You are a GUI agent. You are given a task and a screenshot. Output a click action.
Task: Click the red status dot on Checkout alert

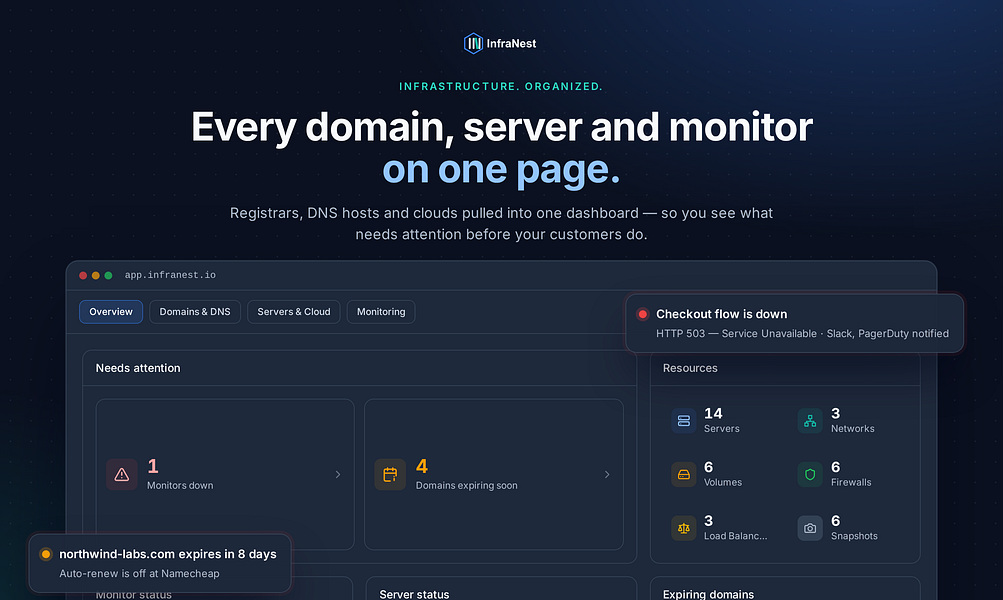click(642, 314)
